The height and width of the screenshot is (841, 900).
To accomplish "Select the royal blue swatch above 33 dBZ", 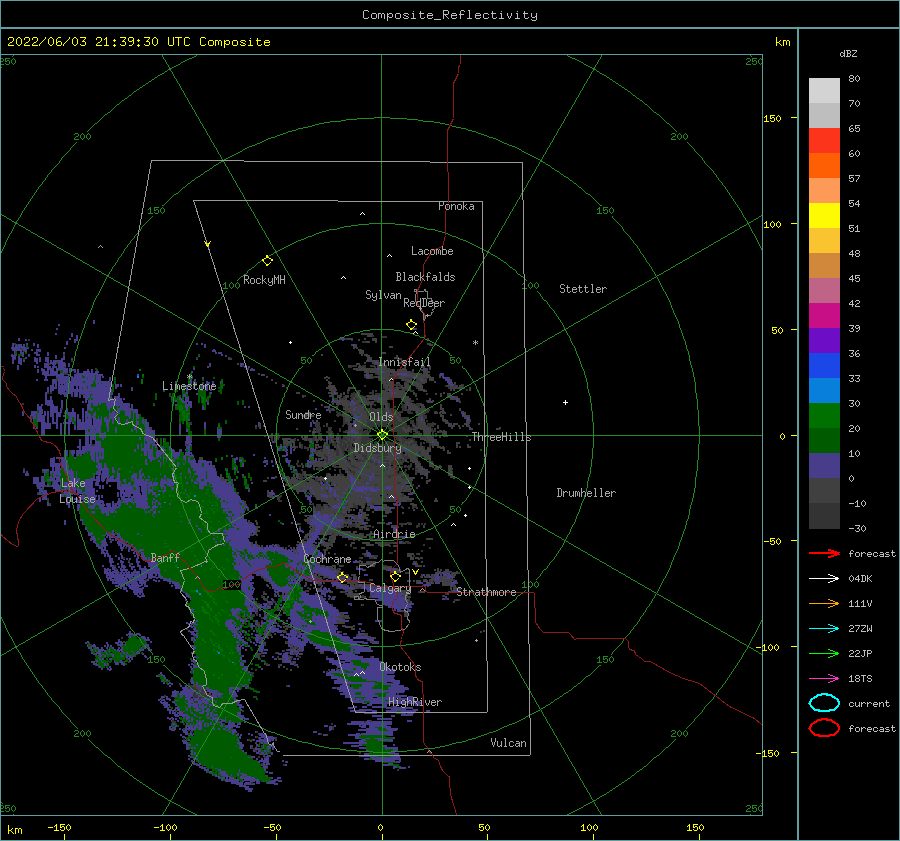I will click(x=824, y=366).
